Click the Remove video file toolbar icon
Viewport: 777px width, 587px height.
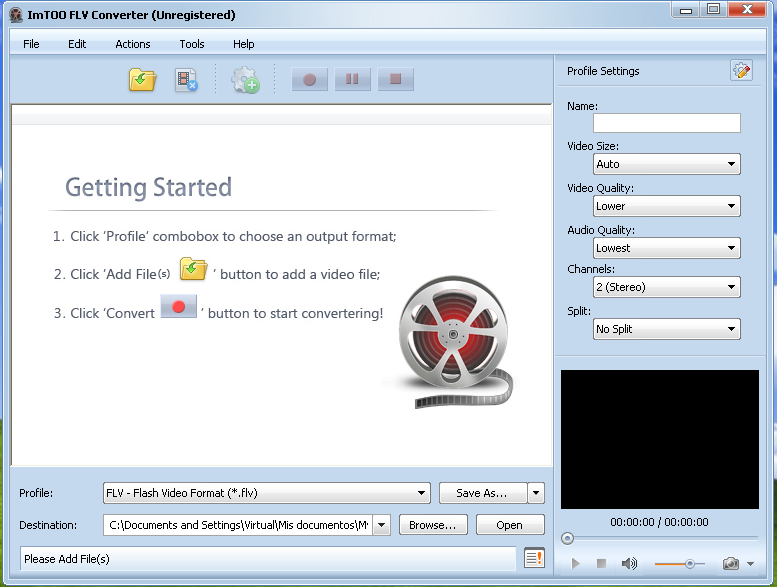coord(186,80)
